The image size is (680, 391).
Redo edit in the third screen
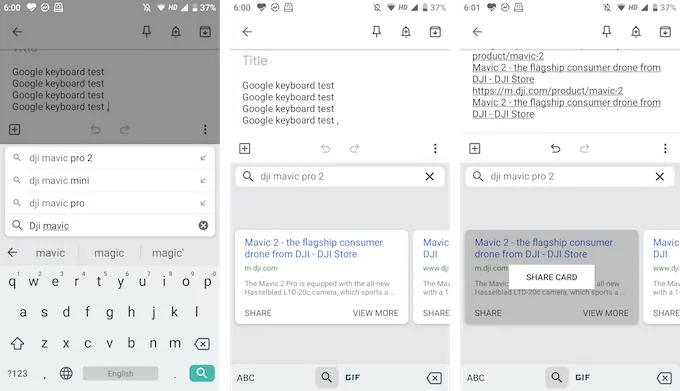585,148
